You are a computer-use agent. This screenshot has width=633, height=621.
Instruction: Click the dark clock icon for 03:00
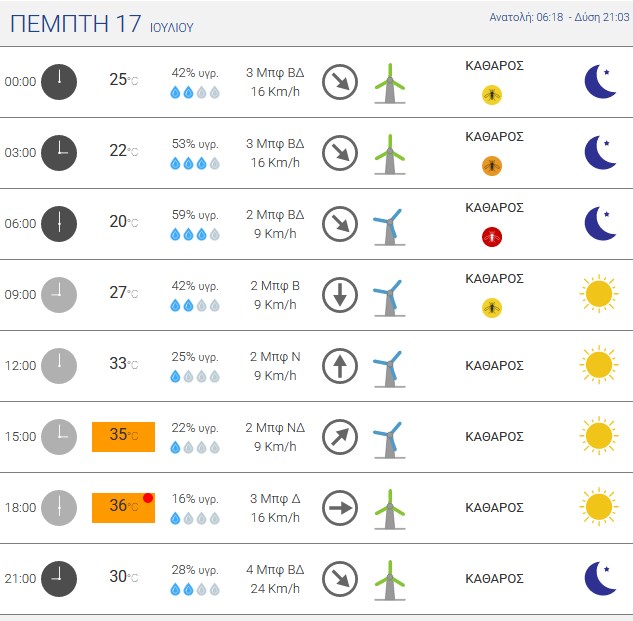[x=59, y=153]
